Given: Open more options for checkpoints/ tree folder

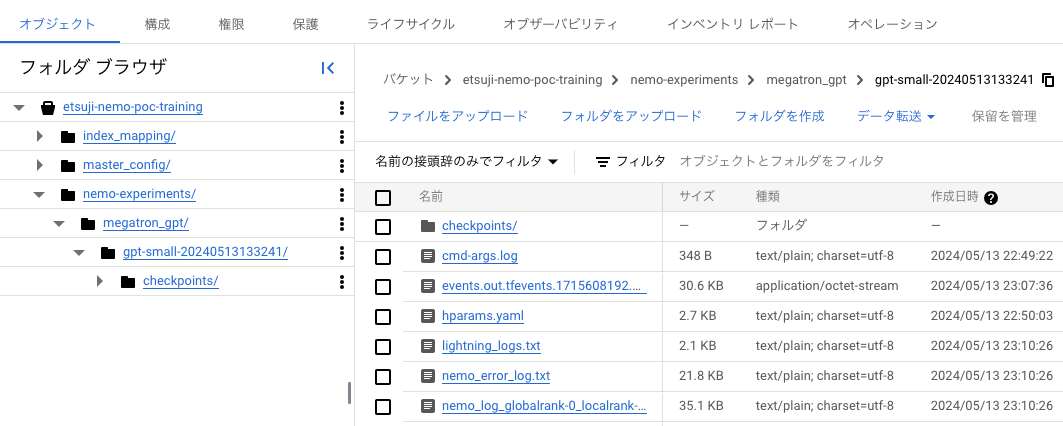Looking at the screenshot, I should 342,281.
